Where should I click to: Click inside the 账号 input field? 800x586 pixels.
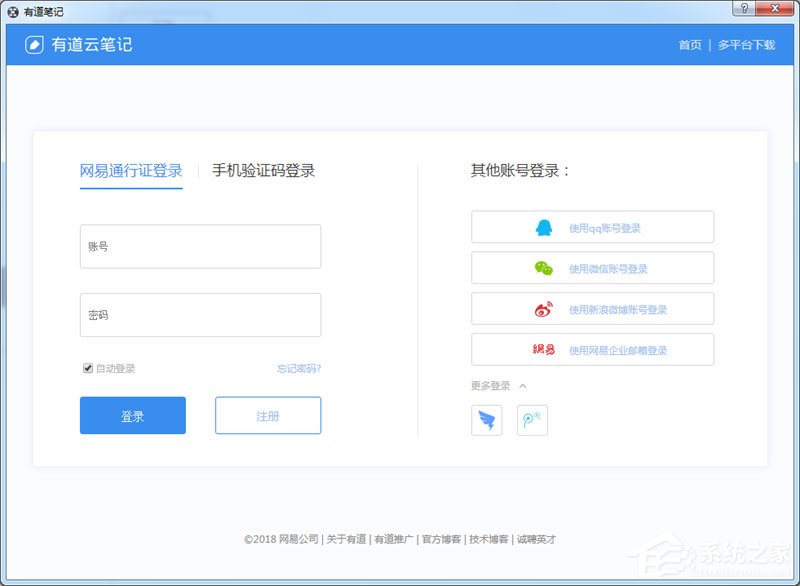point(200,246)
